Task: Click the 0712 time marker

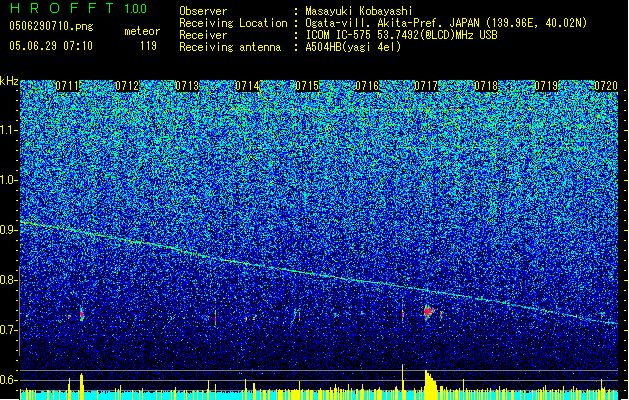Action: (x=127, y=86)
